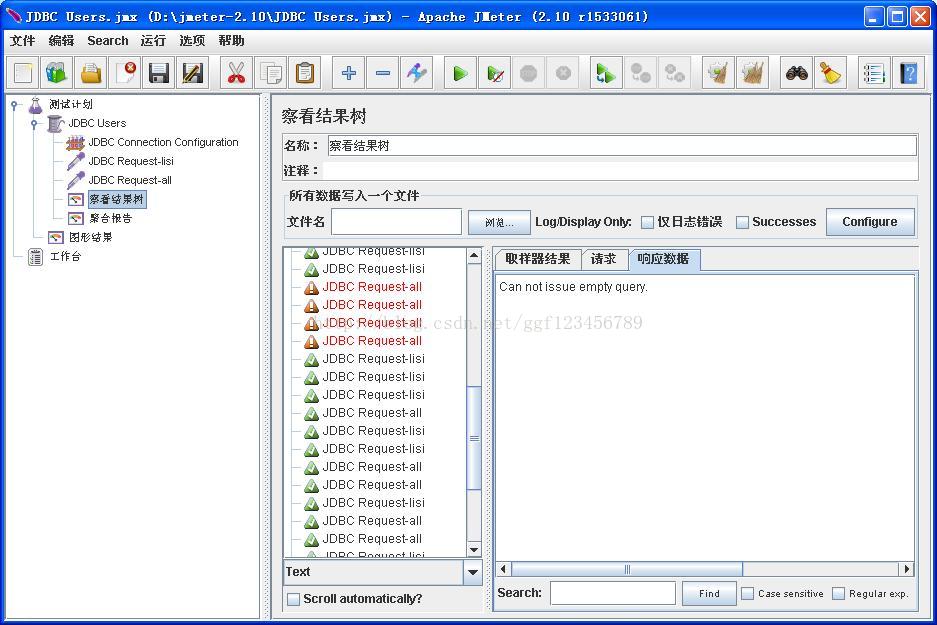Click the 浏览... browse button

pyautogui.click(x=499, y=222)
